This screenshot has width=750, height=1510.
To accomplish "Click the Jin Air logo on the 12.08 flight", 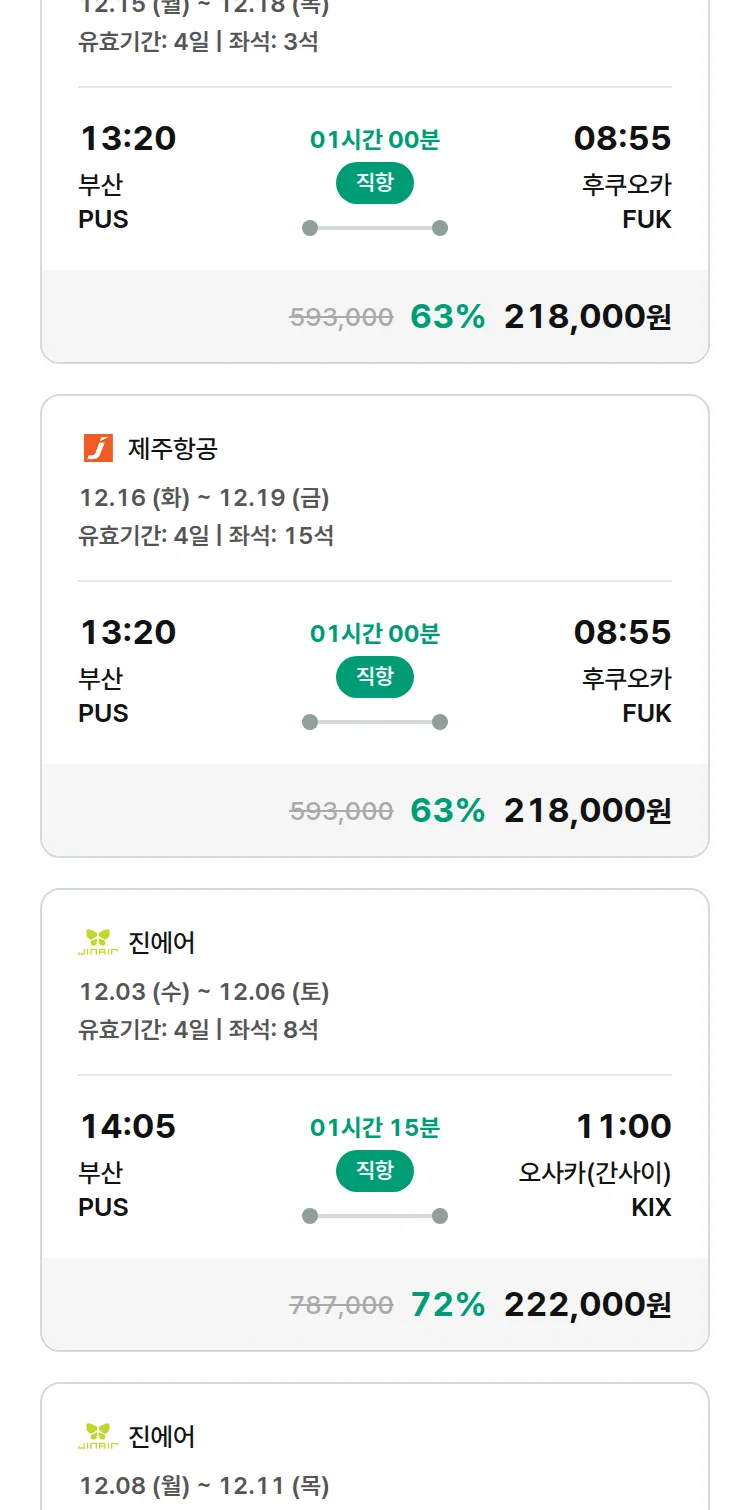I will 98,1436.
